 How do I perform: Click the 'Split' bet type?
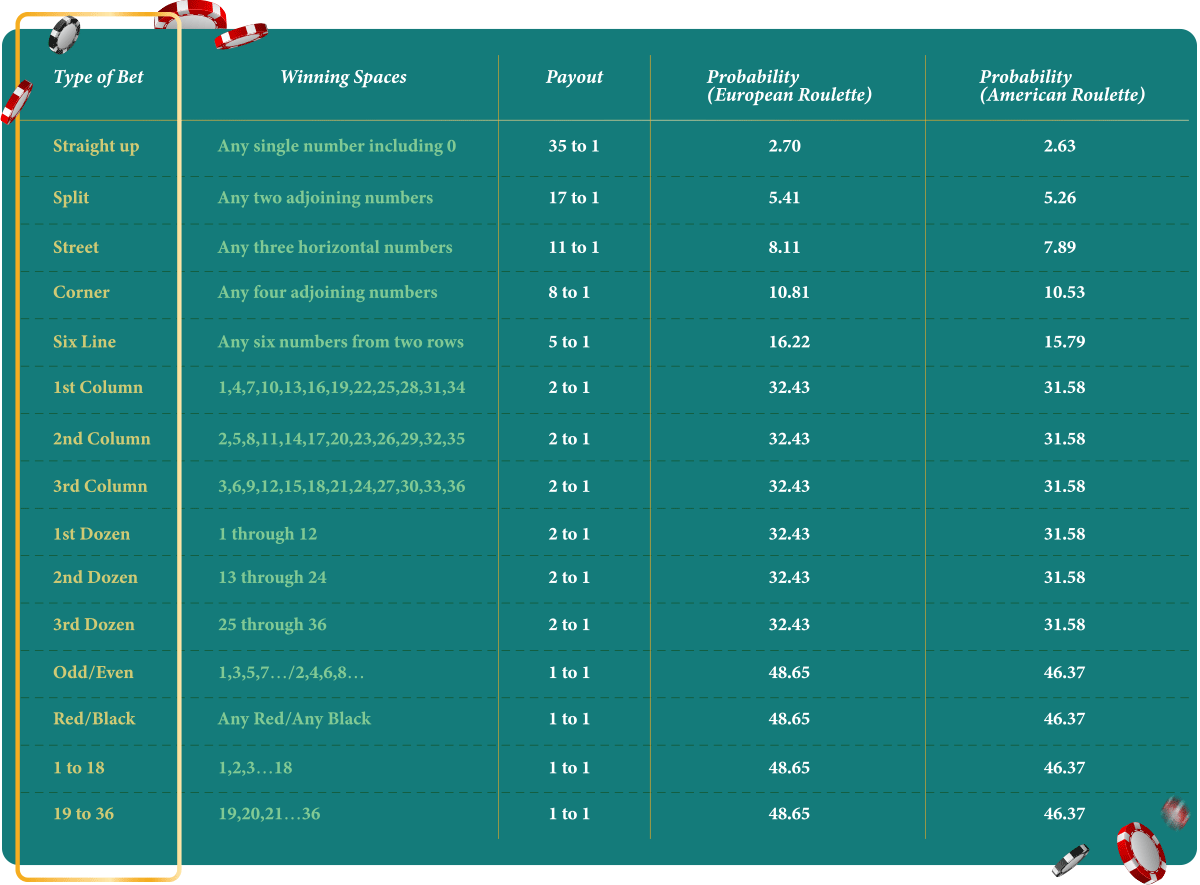click(71, 198)
